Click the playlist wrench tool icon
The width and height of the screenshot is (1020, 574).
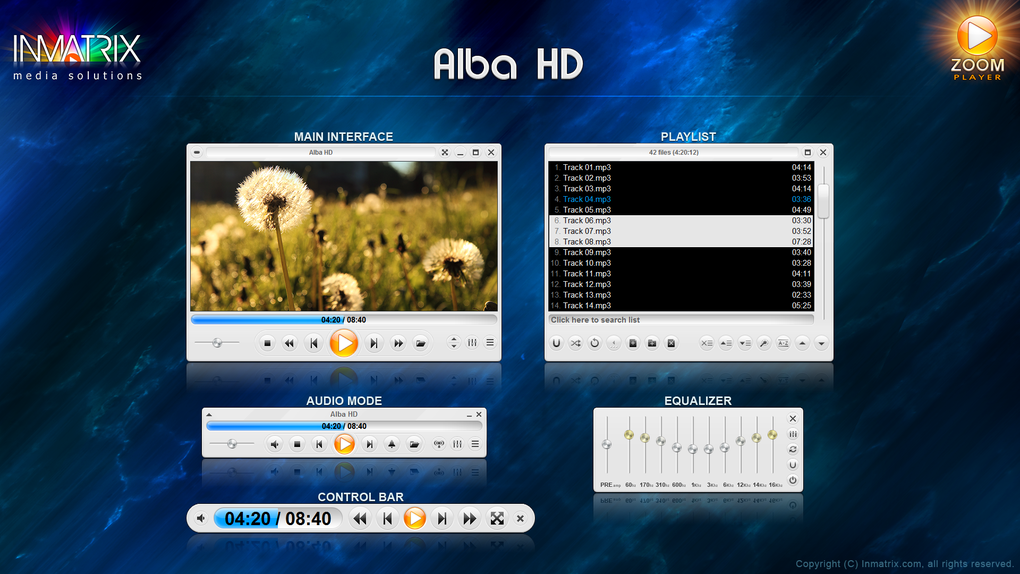(x=764, y=343)
